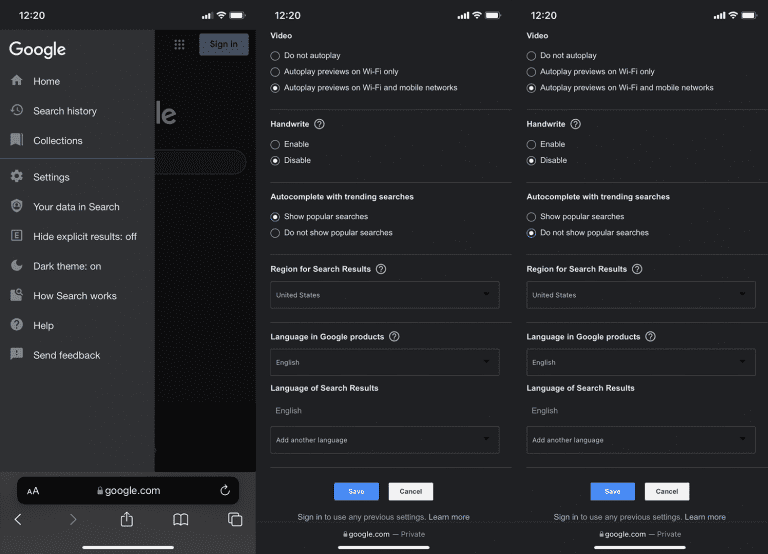This screenshot has width=768, height=554.
Task: Tap the Safari back arrow
Action: [x=18, y=519]
